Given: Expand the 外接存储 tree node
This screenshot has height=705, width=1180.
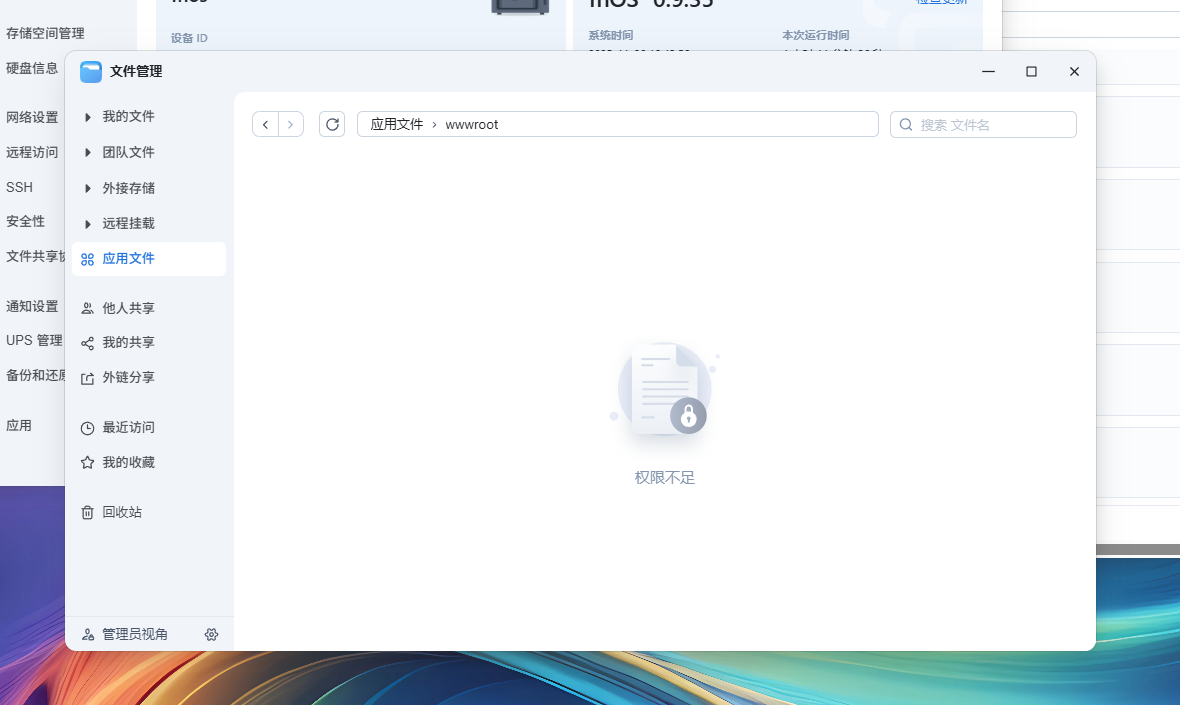Looking at the screenshot, I should tap(87, 188).
